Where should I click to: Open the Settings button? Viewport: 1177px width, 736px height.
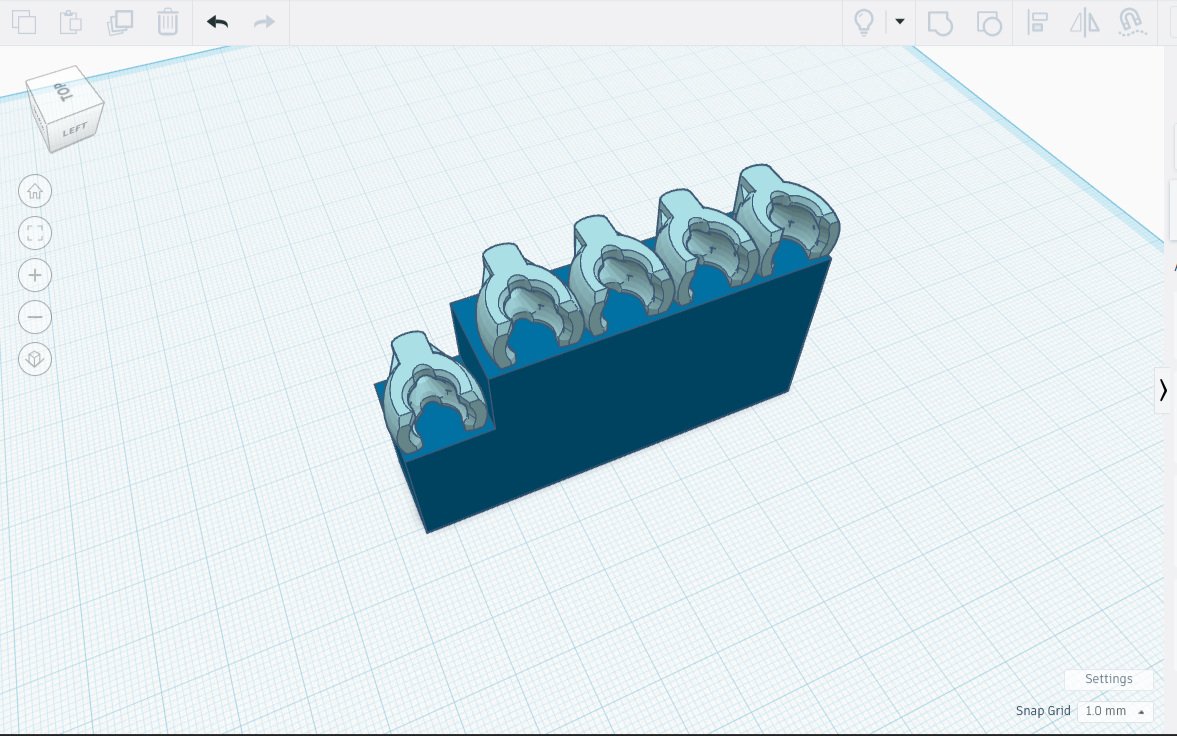tap(1109, 679)
